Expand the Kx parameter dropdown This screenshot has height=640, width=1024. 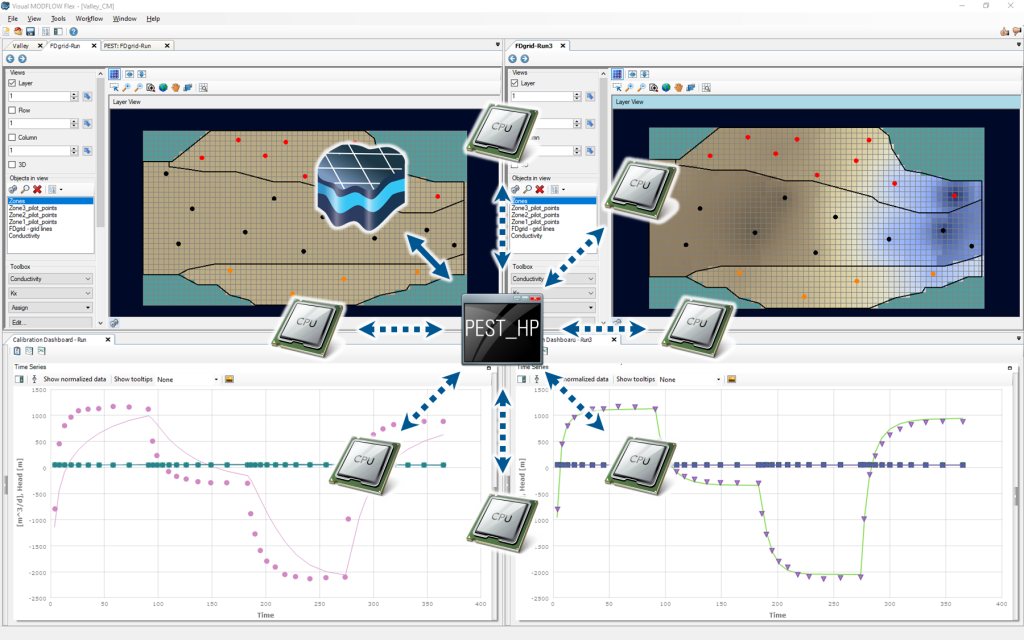(51, 294)
